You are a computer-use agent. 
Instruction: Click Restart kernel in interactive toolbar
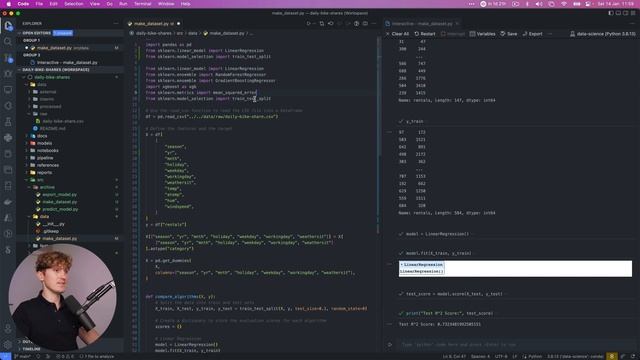click(x=425, y=34)
